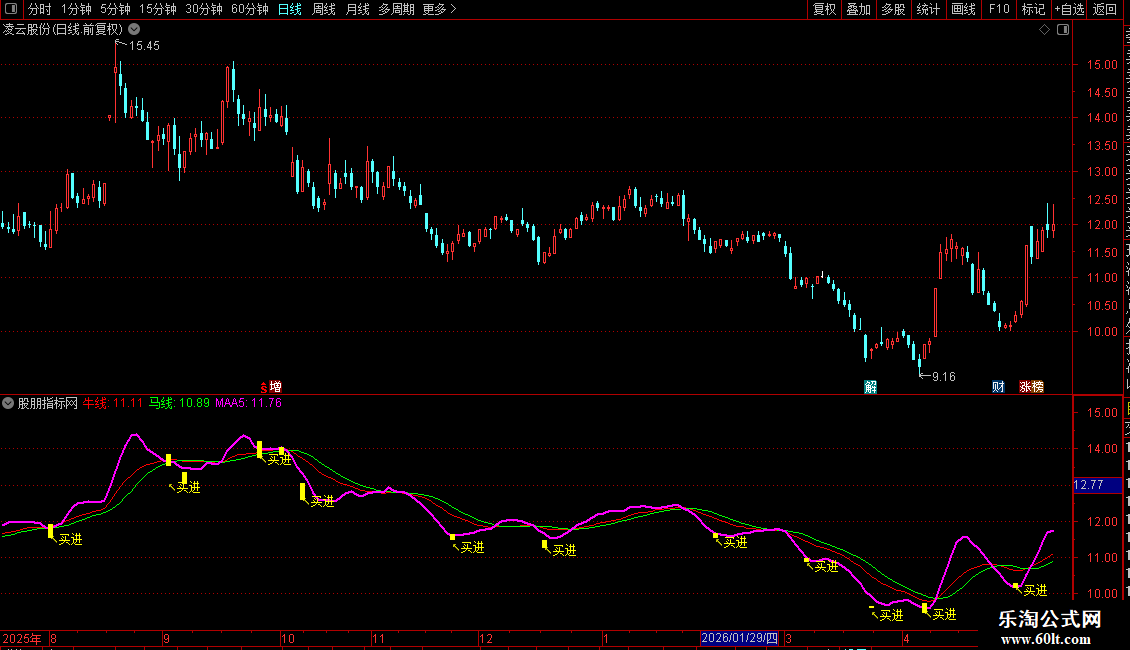Open F10 company information
Viewport: 1130px width, 650px height.
999,9
